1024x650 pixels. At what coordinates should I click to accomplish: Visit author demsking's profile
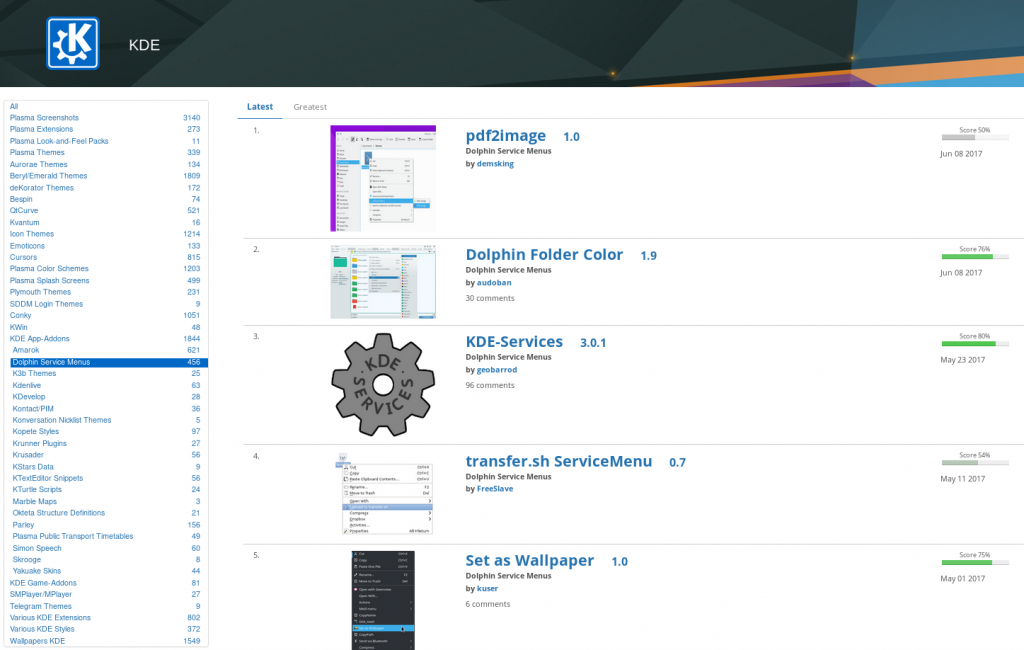pyautogui.click(x=495, y=164)
